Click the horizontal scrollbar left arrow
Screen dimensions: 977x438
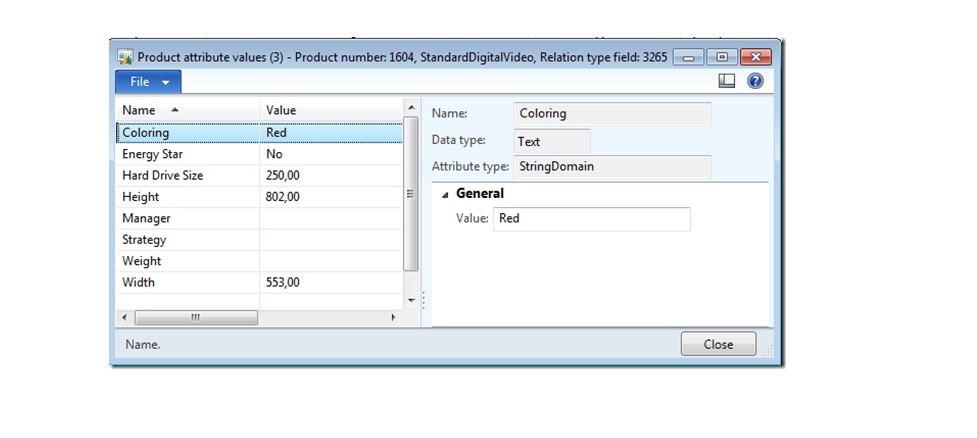123,318
